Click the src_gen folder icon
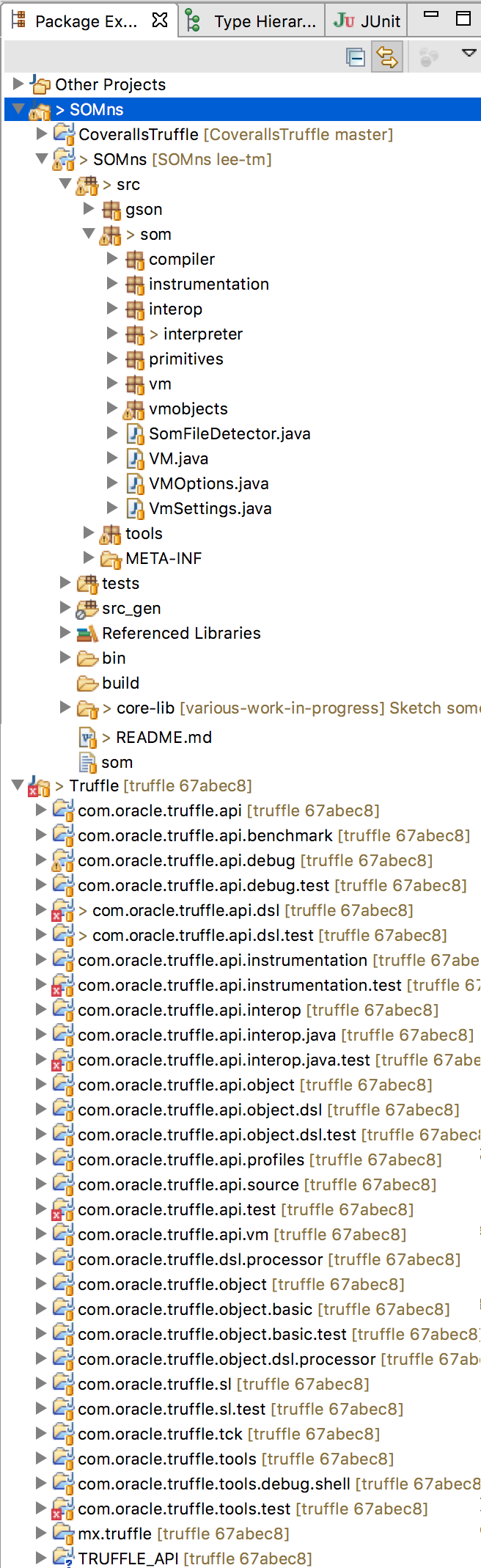481x1568 pixels. 87,609
